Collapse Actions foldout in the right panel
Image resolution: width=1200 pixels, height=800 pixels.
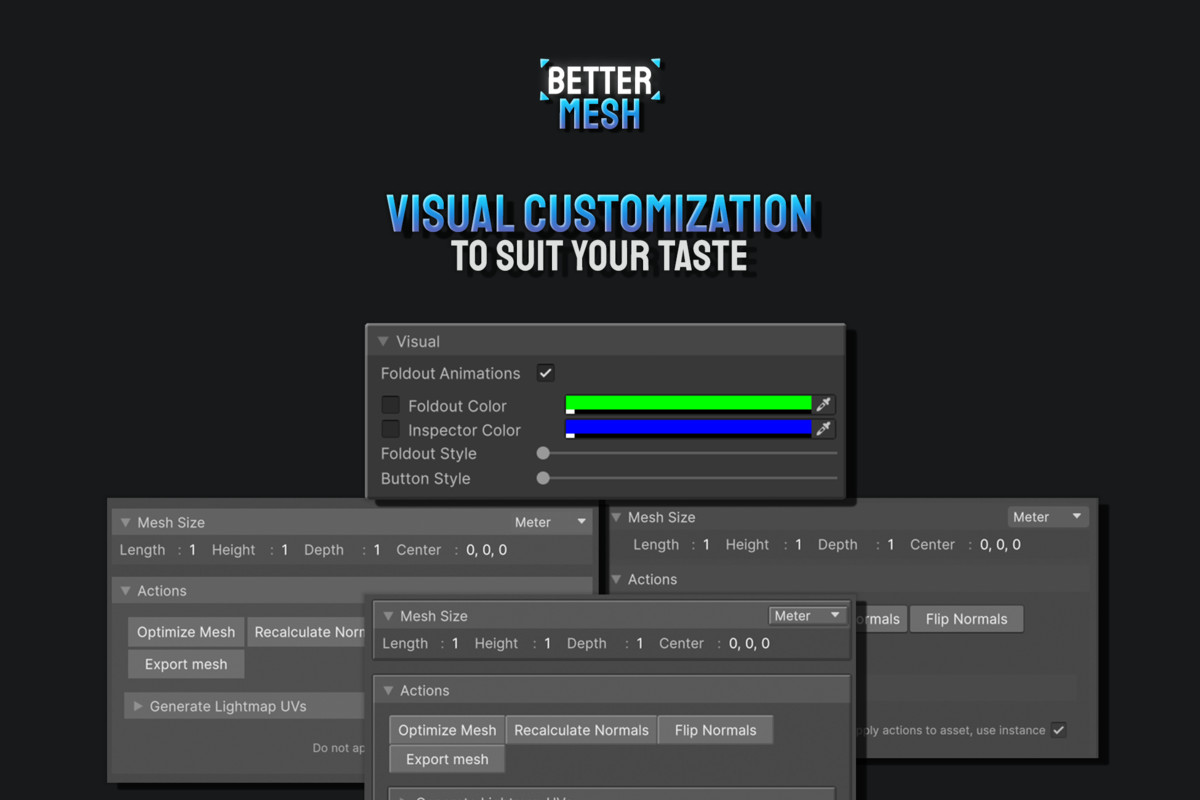pyautogui.click(x=616, y=579)
